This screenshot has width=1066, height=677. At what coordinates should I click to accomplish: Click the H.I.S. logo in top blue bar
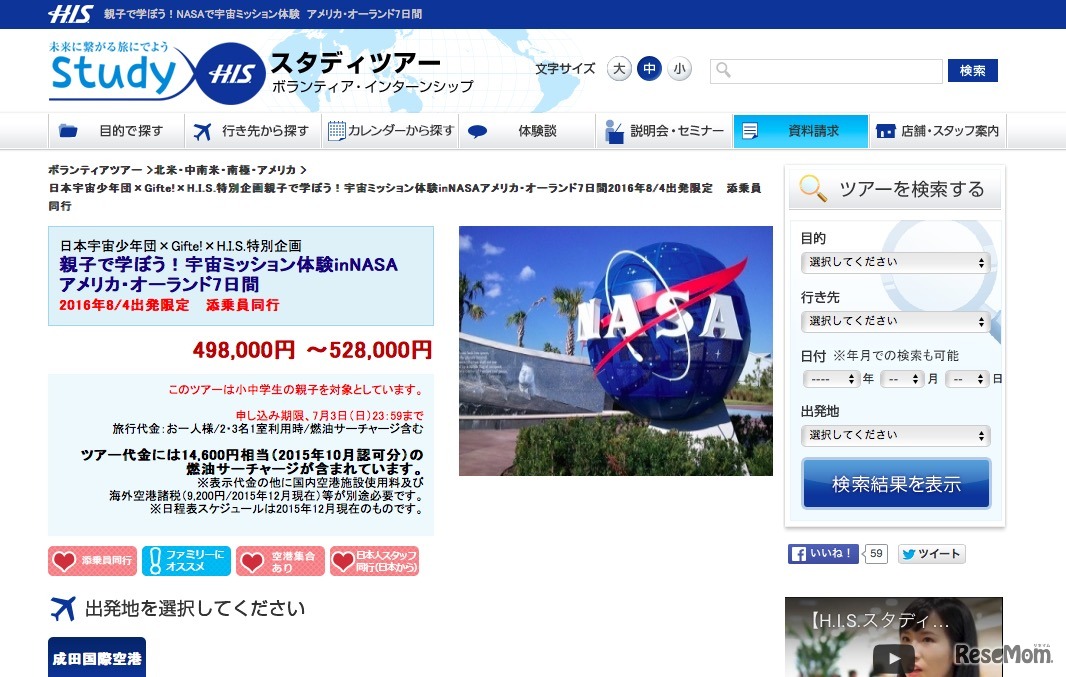70,14
